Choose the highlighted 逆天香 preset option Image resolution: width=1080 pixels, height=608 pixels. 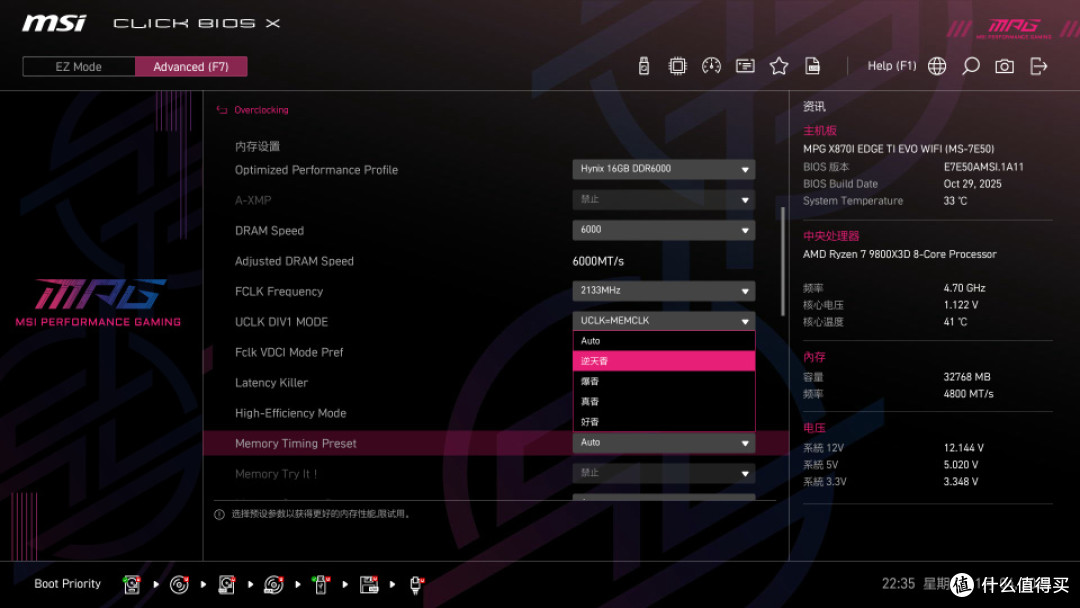point(663,361)
